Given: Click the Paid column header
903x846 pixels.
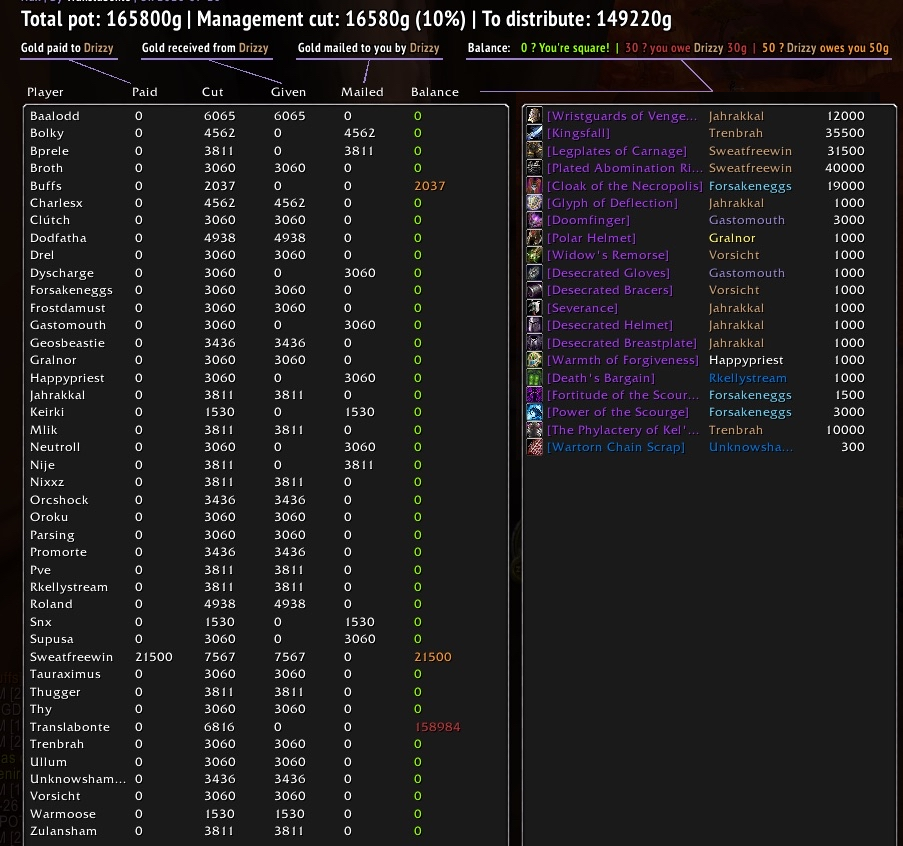Looking at the screenshot, I should pos(145,92).
